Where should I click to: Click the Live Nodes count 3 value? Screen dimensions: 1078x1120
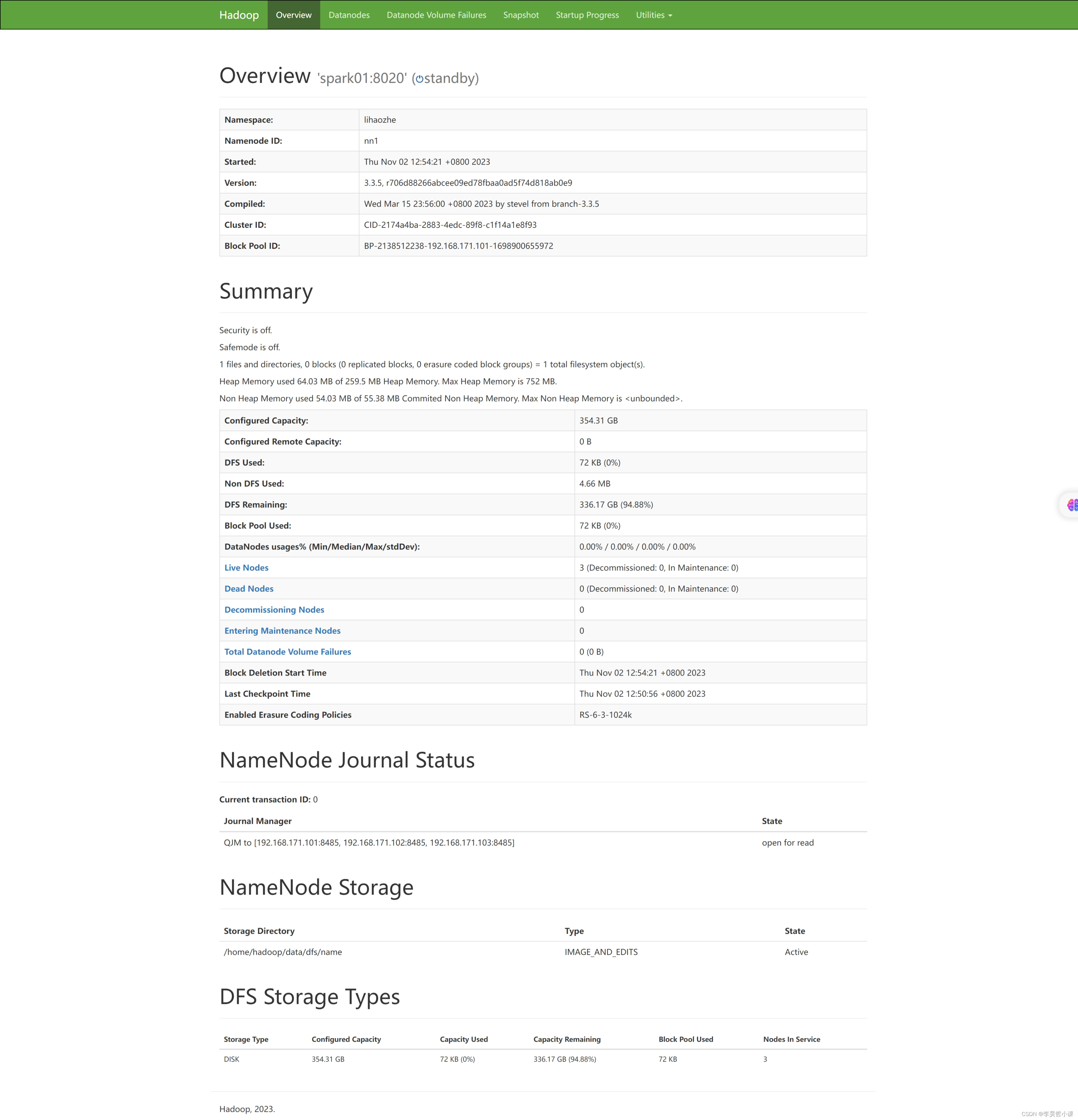click(x=658, y=567)
